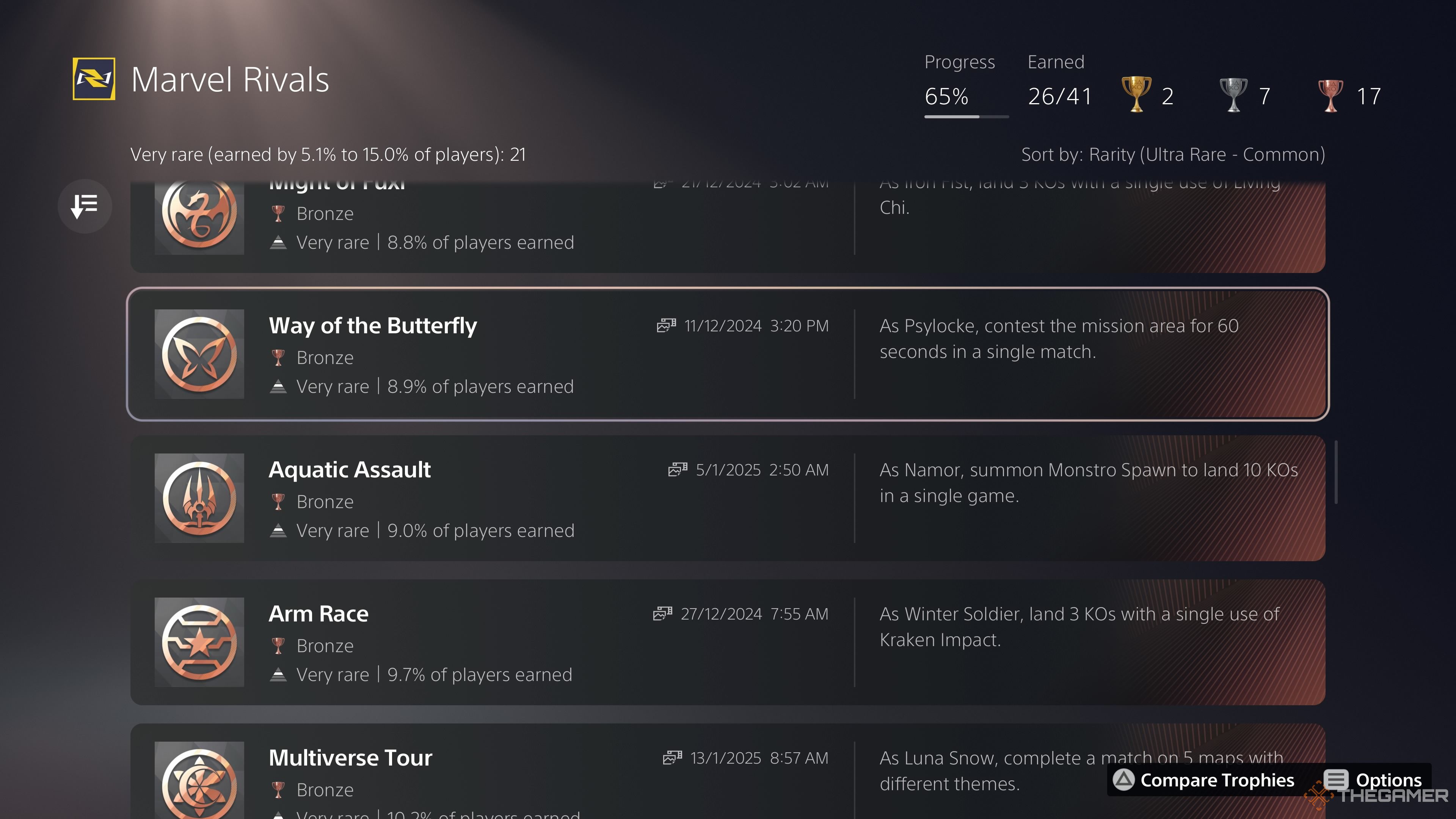Select the Aquatic Assault trophy description
The height and width of the screenshot is (819, 1456).
click(x=1089, y=483)
